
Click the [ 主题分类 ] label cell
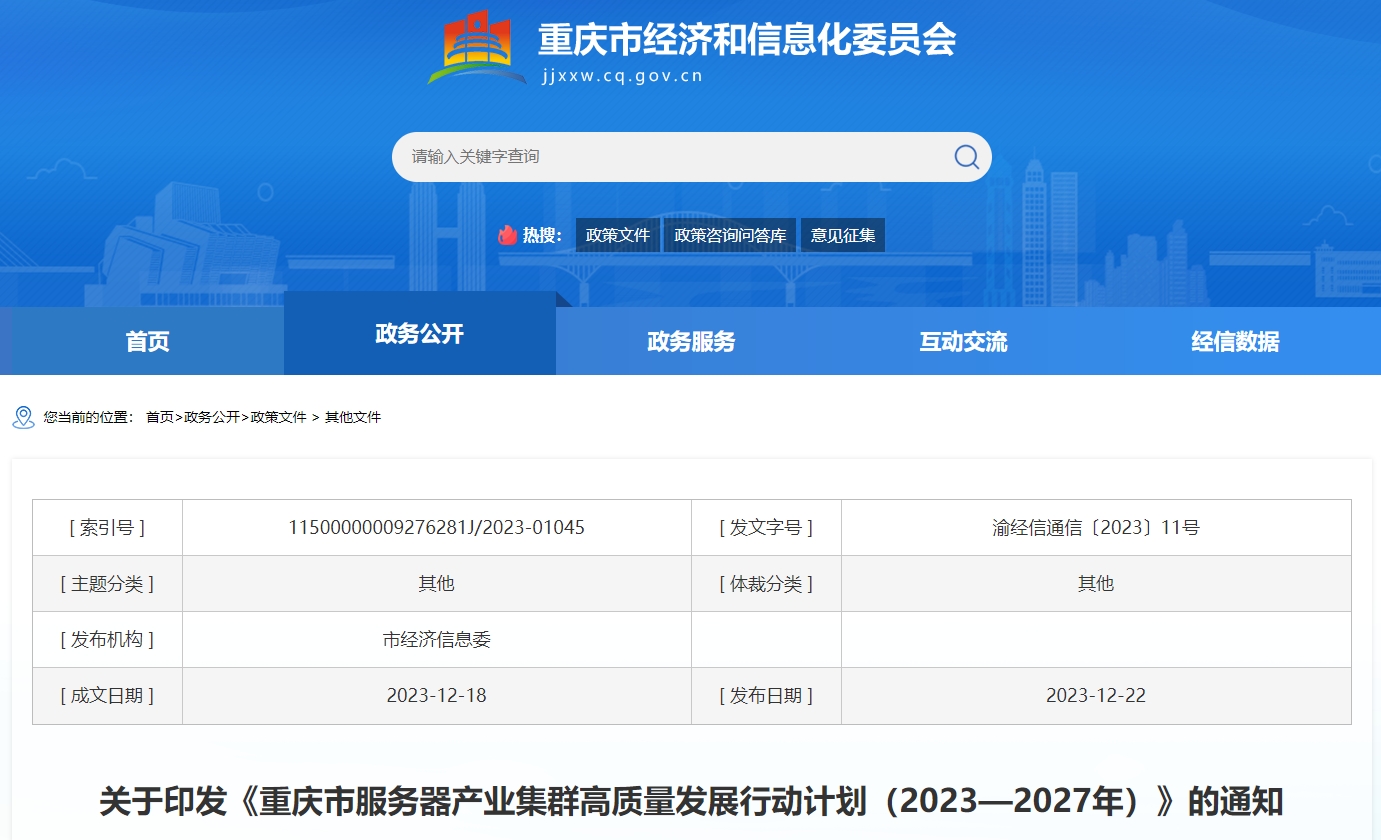[107, 584]
